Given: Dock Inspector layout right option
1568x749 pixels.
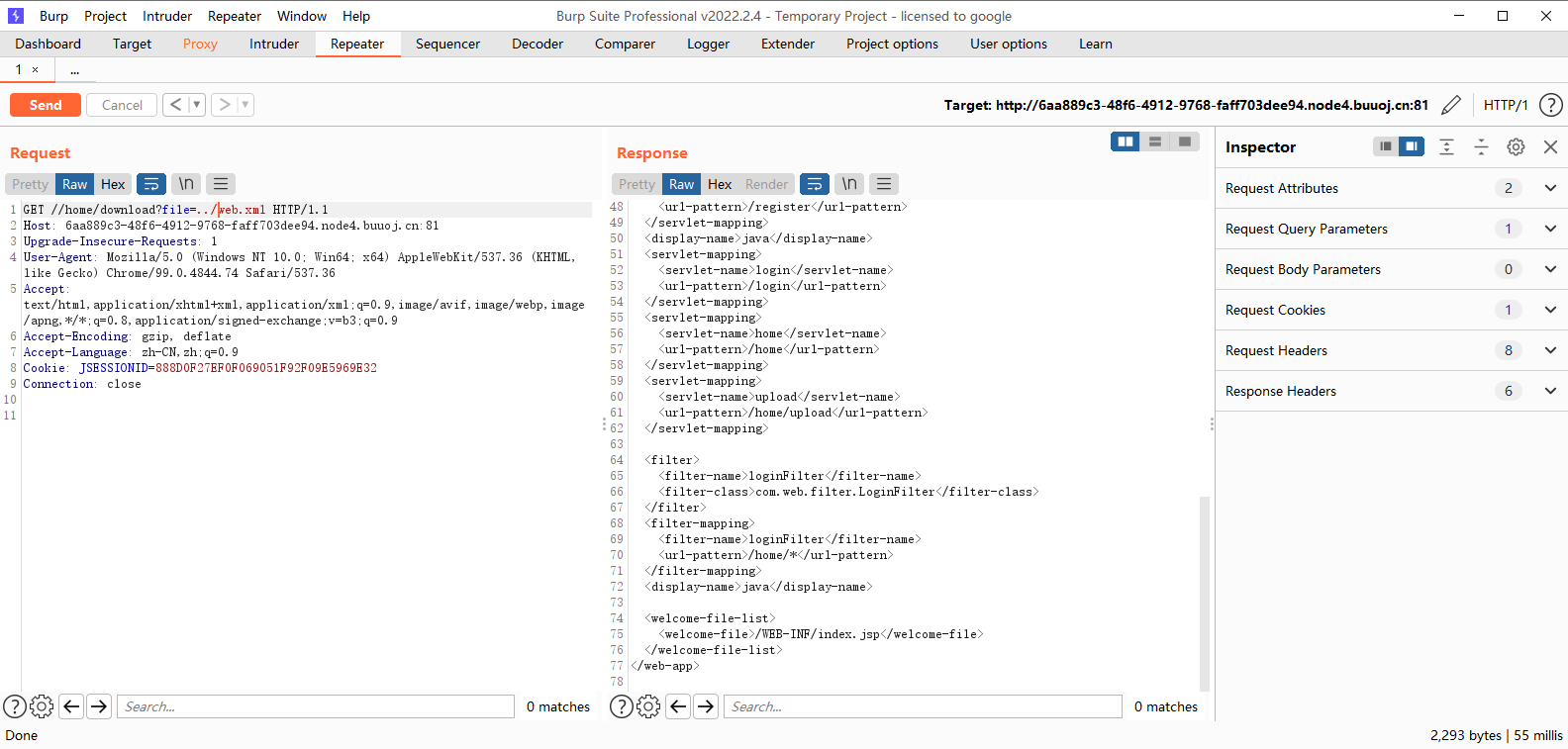Looking at the screenshot, I should [1412, 146].
